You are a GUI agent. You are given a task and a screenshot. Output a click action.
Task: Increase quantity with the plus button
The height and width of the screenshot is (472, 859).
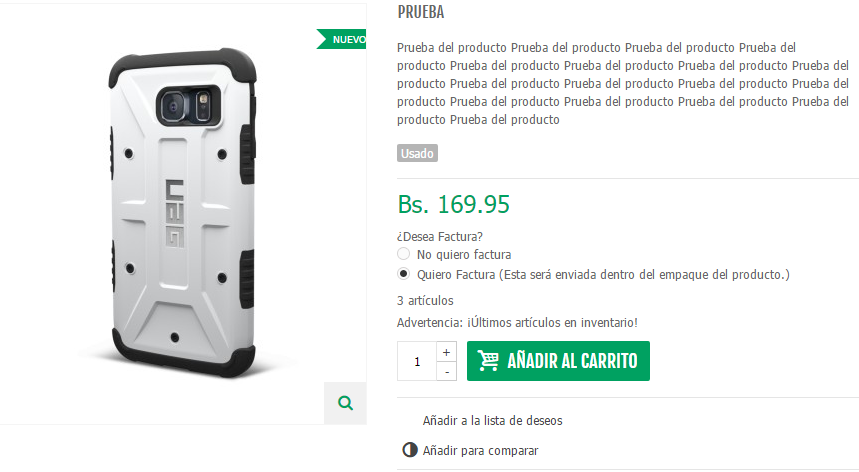coord(446,352)
